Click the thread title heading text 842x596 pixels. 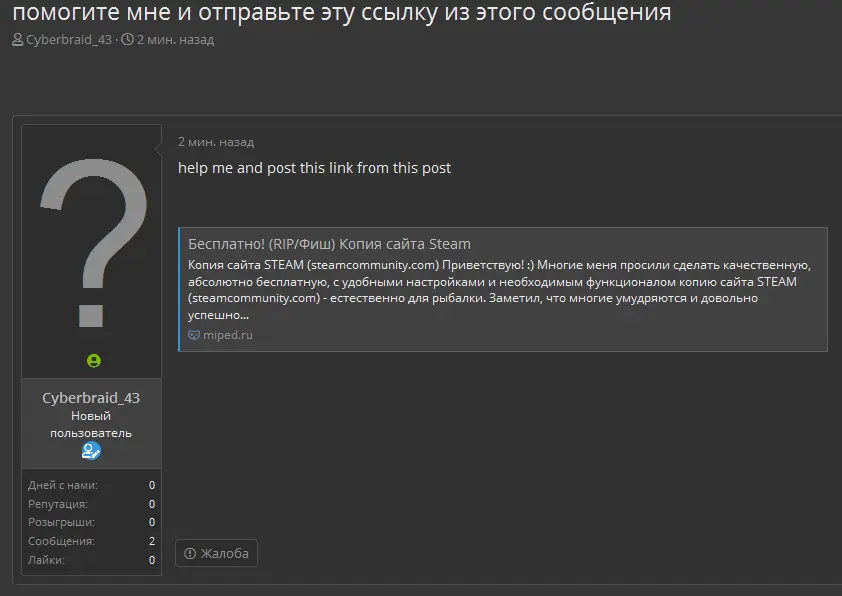pyautogui.click(x=342, y=12)
